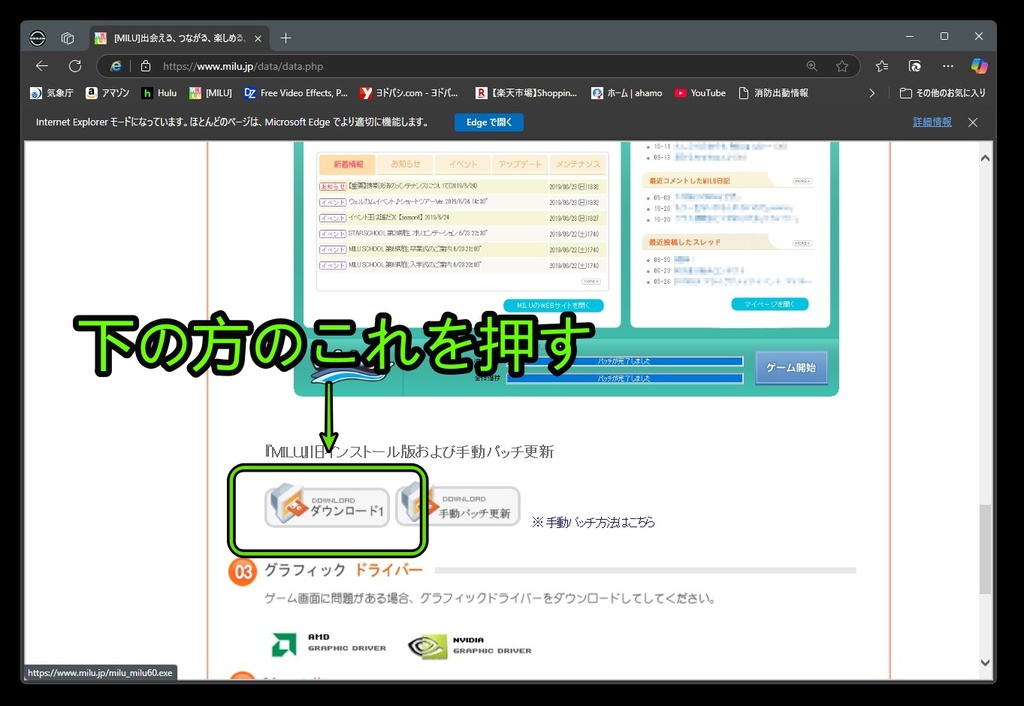Screen dimensions: 1024x706
Task: Open the 手動パッチ方法はこちら link
Action: [593, 522]
